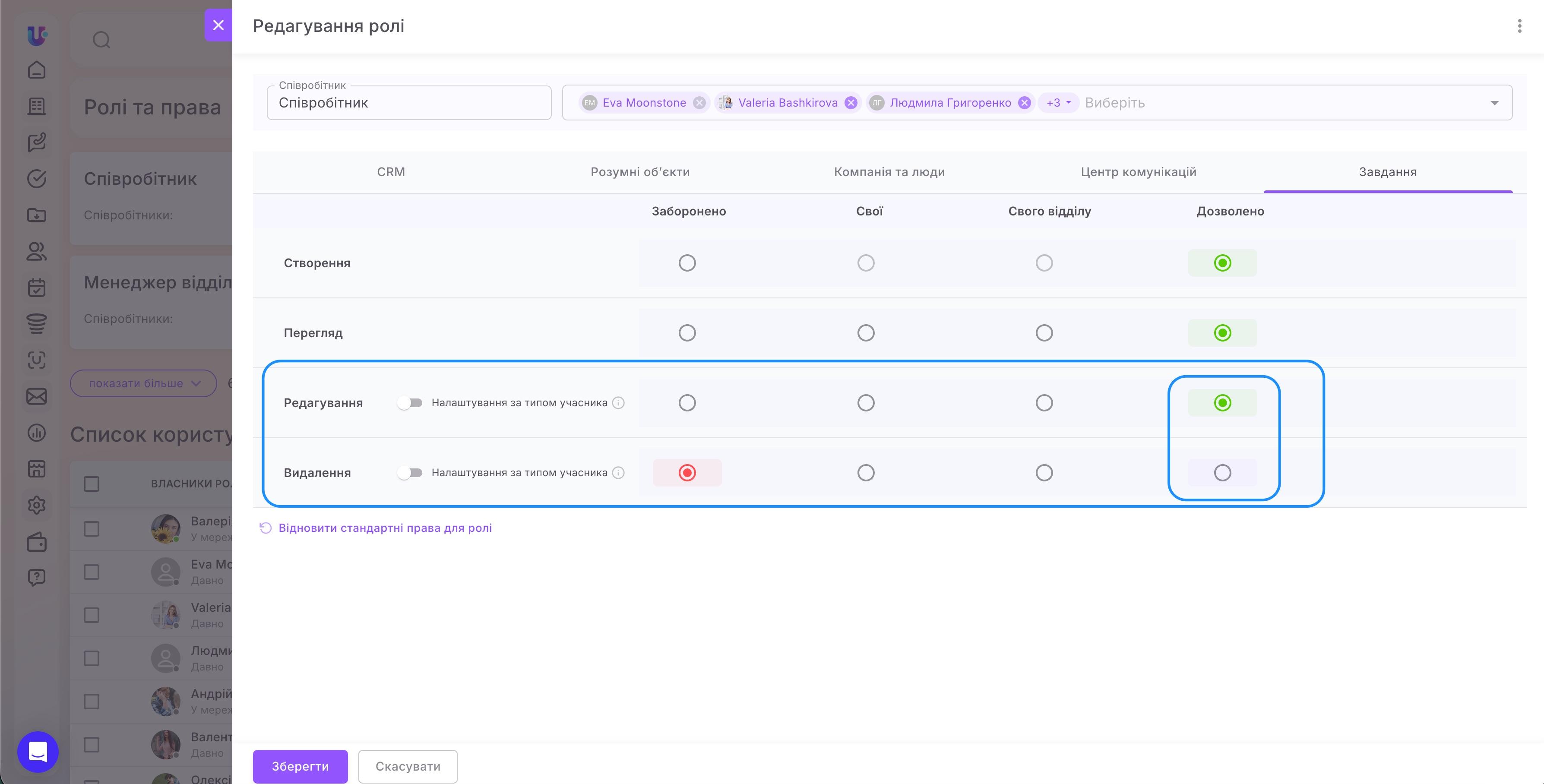Select Свої for Видалення
Image resolution: width=1544 pixels, height=784 pixels.
[x=866, y=473]
